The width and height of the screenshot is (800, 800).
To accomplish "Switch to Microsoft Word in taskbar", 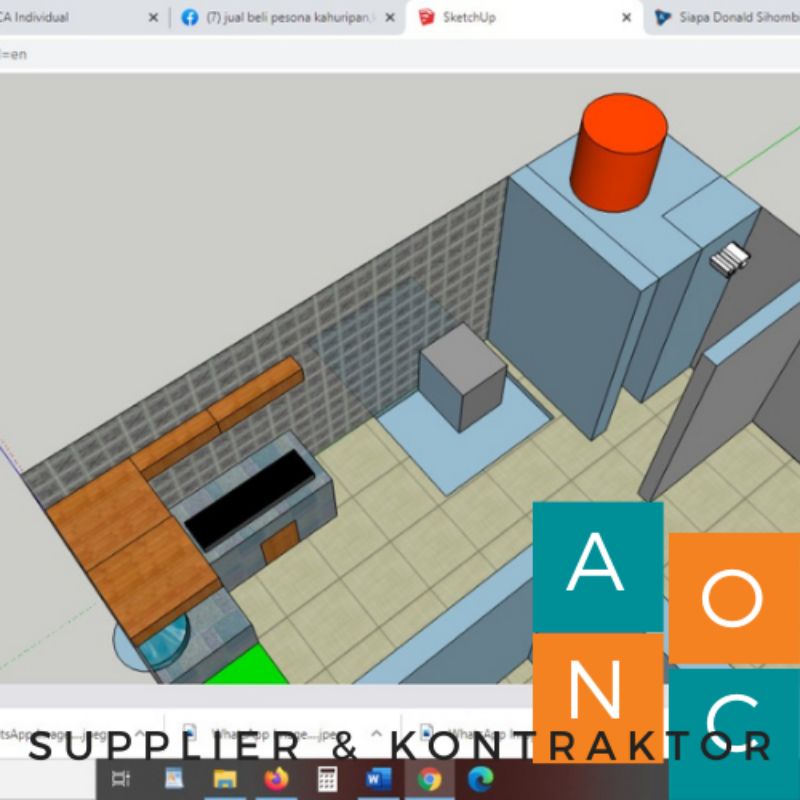I will (378, 779).
